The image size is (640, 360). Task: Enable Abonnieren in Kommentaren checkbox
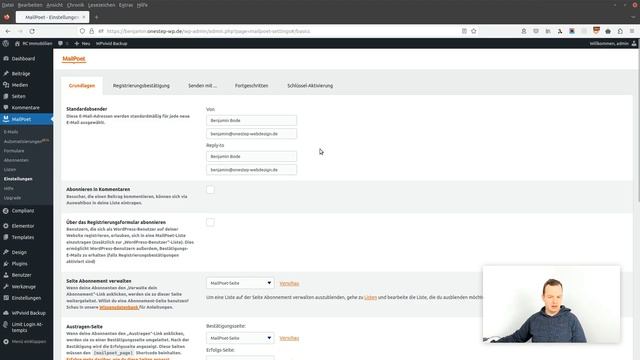pos(210,190)
